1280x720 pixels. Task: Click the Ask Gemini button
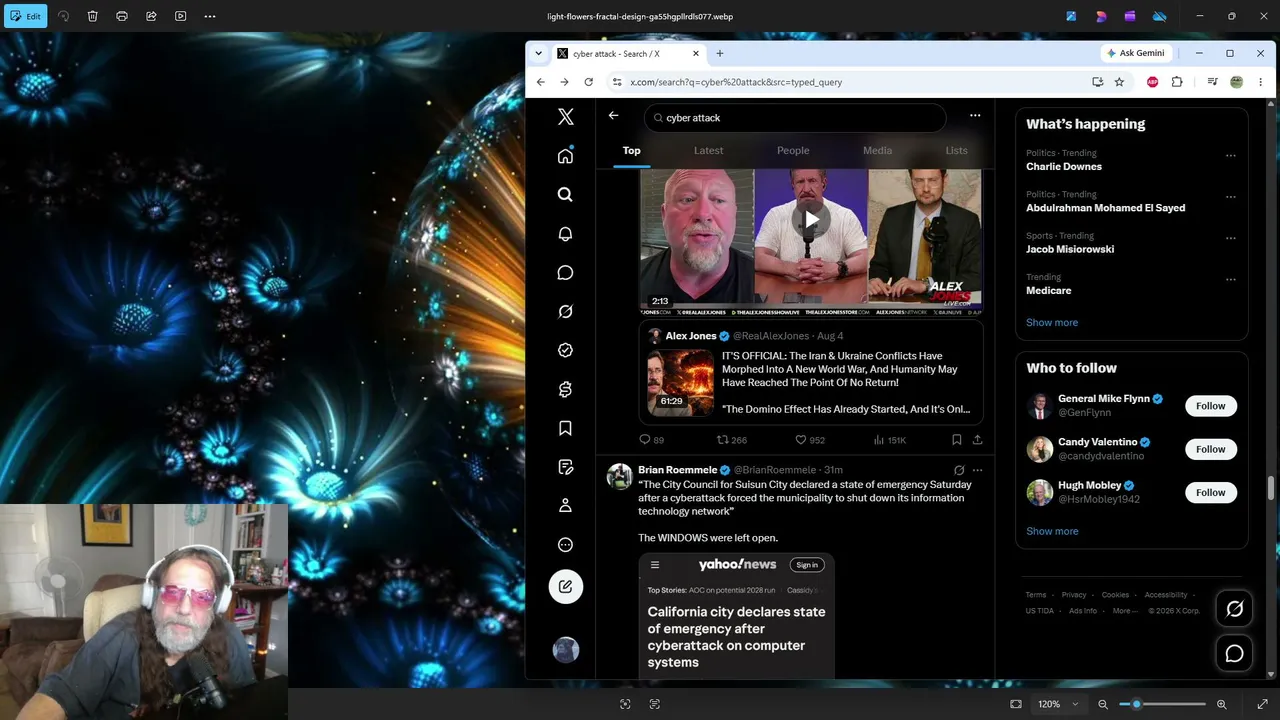point(1136,53)
